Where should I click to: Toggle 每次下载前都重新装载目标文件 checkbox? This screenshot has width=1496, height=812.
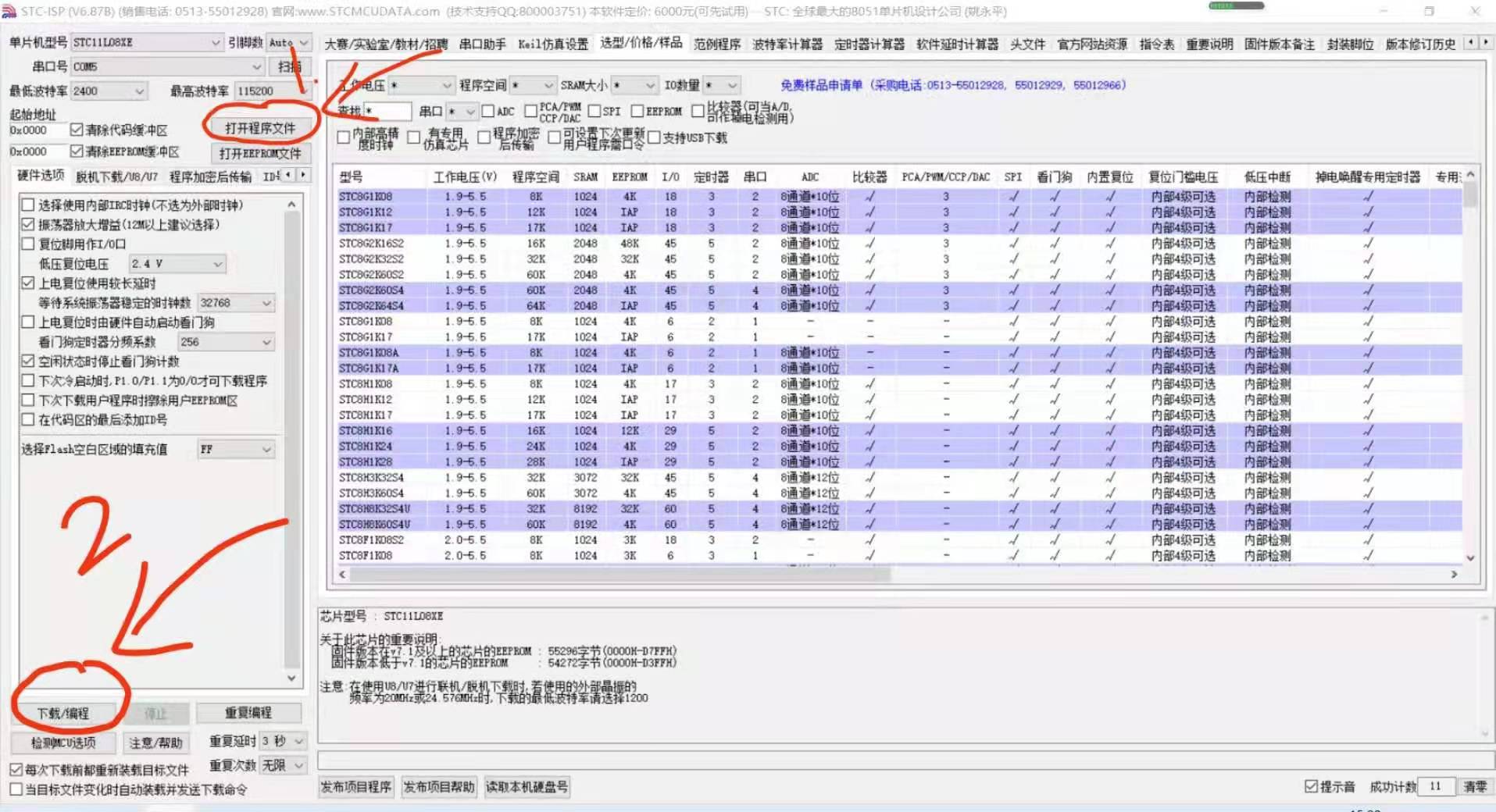16,769
